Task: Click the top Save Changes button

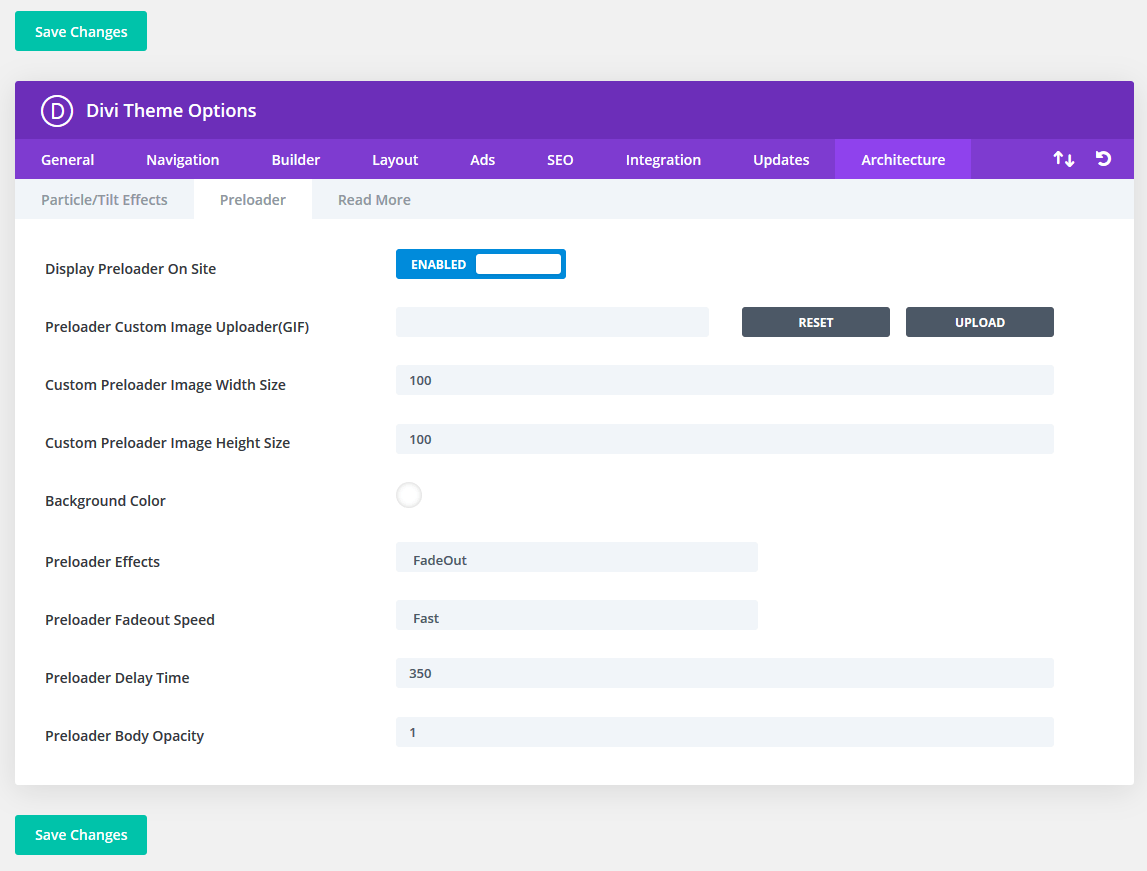Action: 81,31
